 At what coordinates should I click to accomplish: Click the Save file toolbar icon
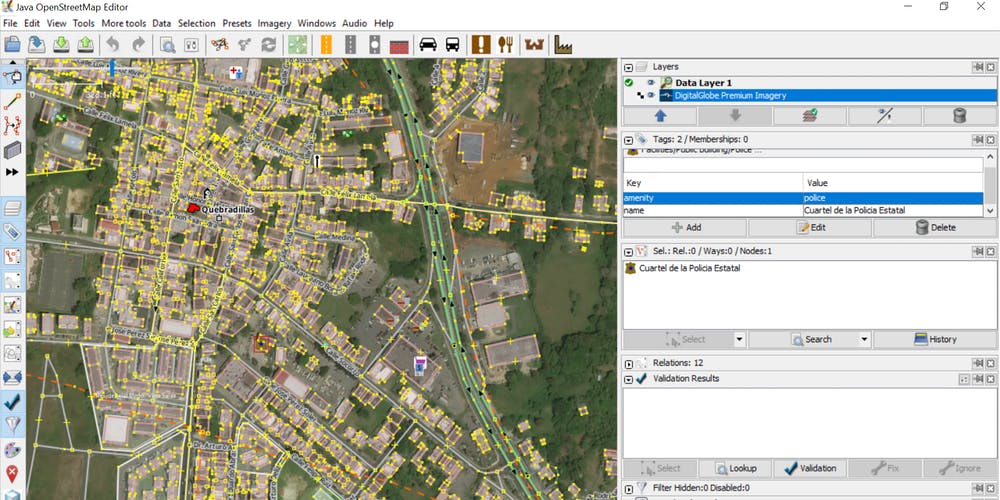point(37,44)
